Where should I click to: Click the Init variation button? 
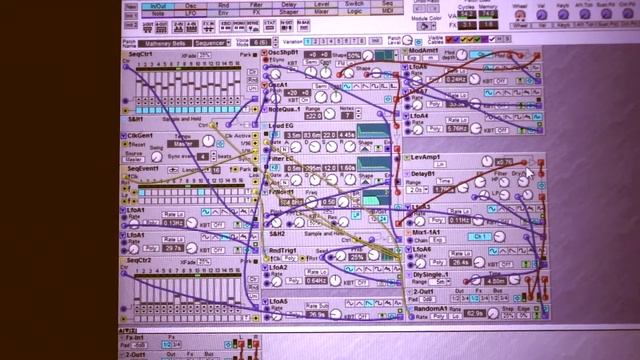(x=375, y=41)
